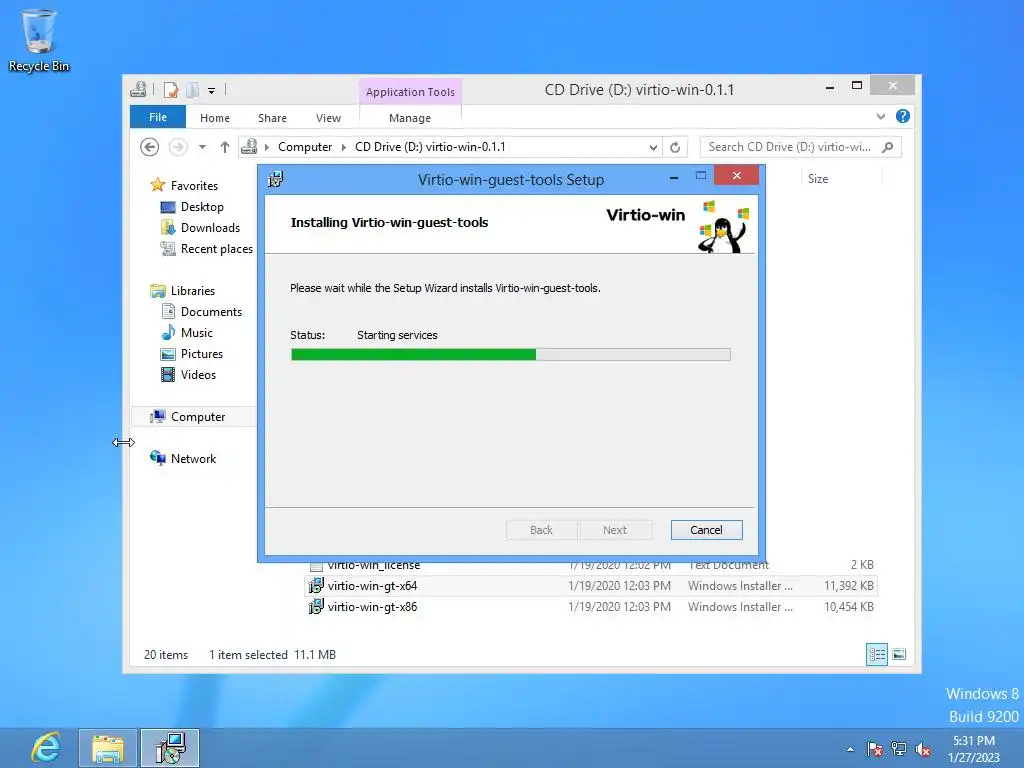Open the Action Center flag icon
1024x768 pixels.
point(874,749)
